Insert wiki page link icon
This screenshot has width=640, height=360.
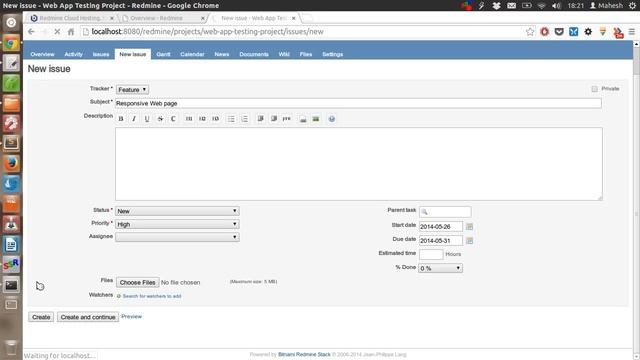coord(303,119)
